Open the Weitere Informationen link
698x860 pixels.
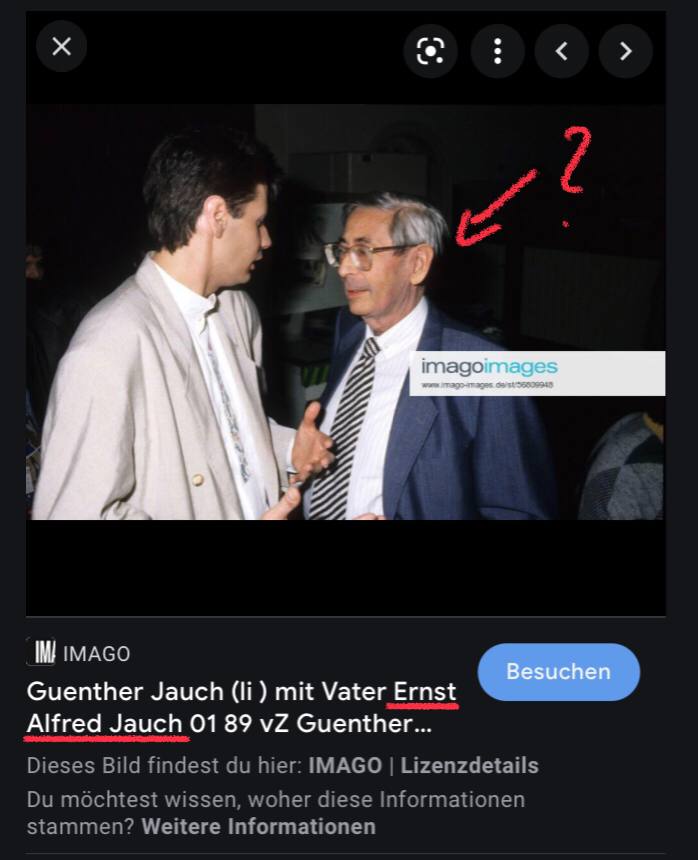click(258, 827)
